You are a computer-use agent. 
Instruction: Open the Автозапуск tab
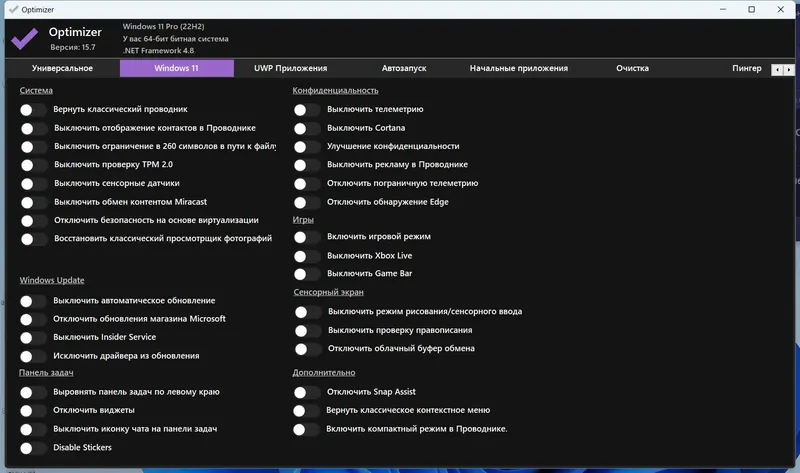[x=404, y=68]
